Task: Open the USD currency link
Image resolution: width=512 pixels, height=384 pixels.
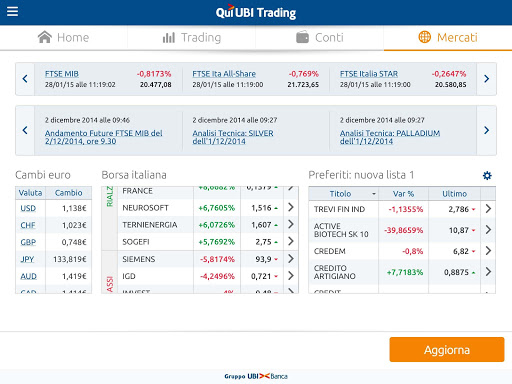Action: (28, 208)
